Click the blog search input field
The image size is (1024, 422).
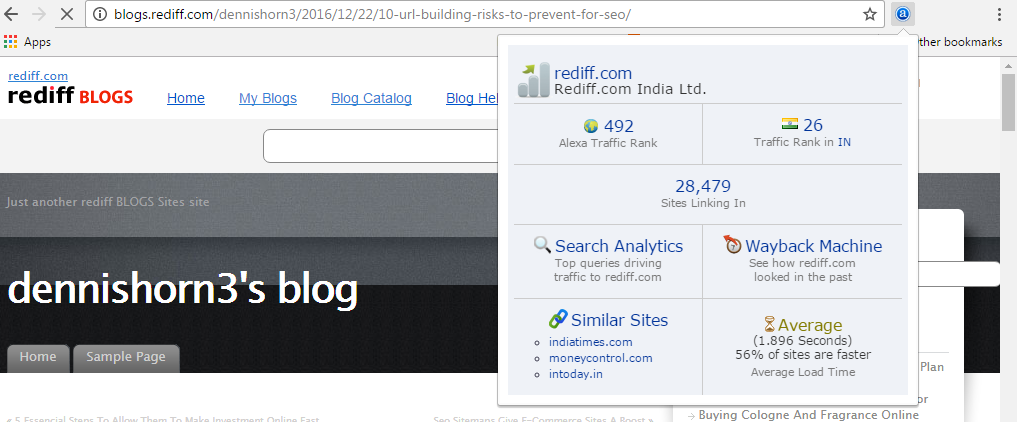381,146
